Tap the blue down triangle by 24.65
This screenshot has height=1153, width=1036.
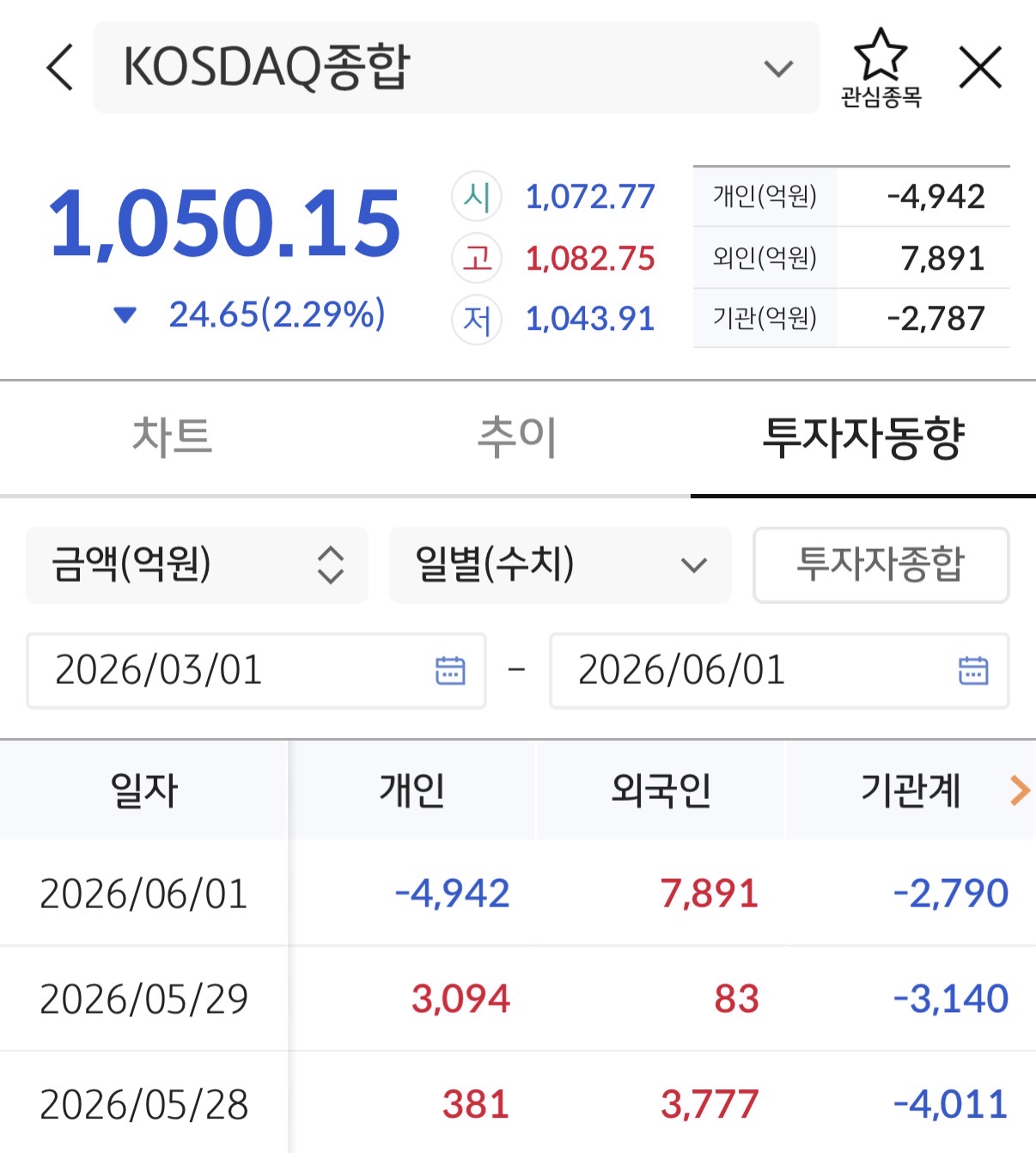click(x=125, y=315)
